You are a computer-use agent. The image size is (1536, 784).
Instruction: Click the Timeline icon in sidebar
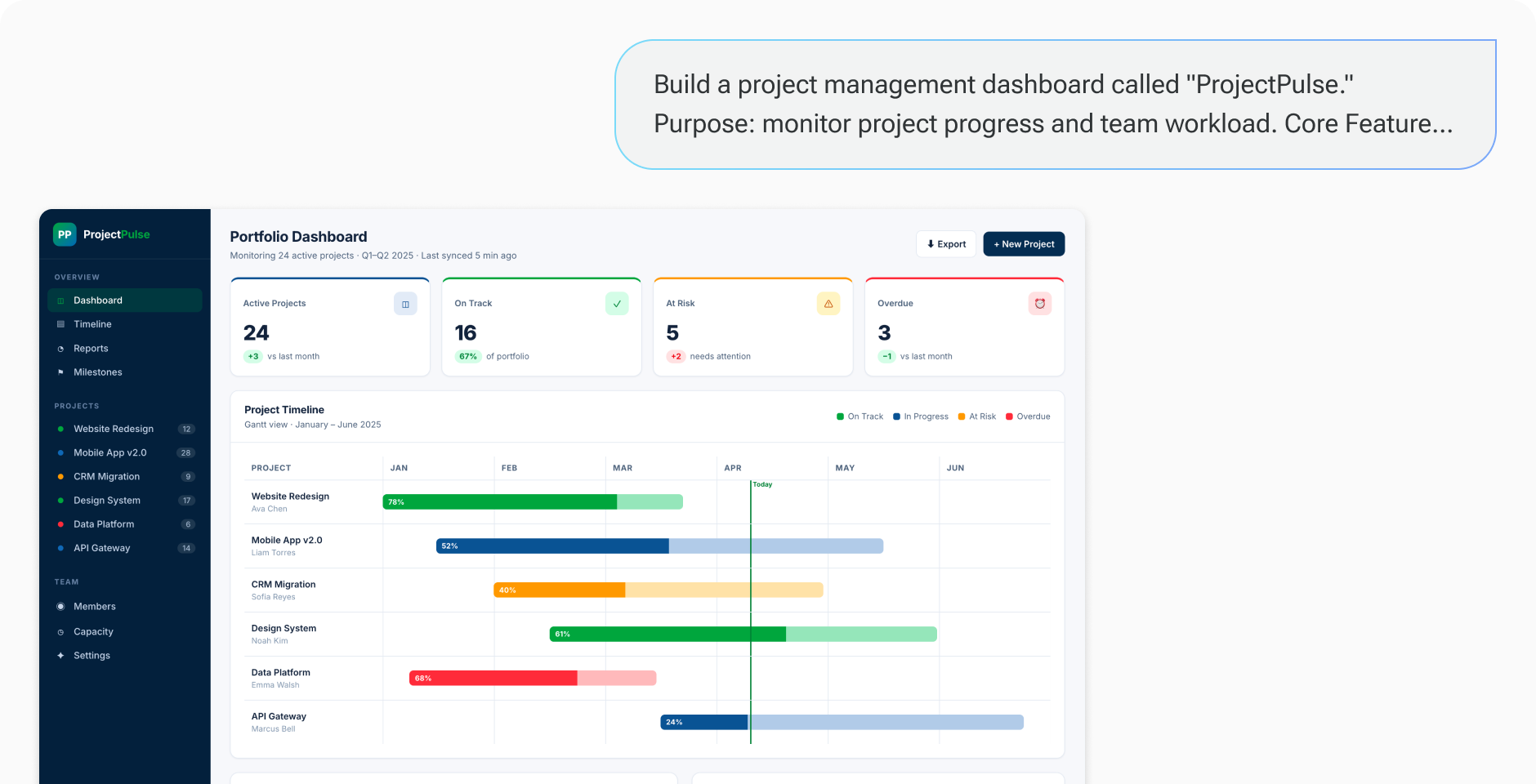point(60,324)
